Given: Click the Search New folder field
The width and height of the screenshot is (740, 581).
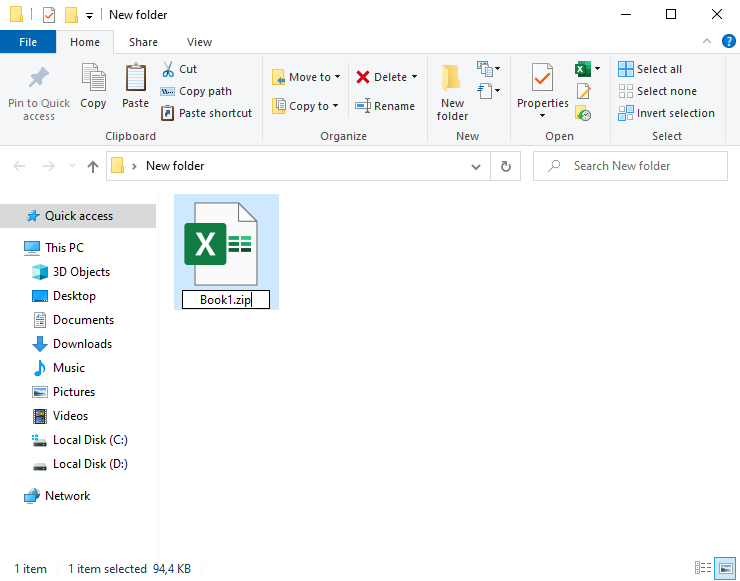Looking at the screenshot, I should pos(631,166).
